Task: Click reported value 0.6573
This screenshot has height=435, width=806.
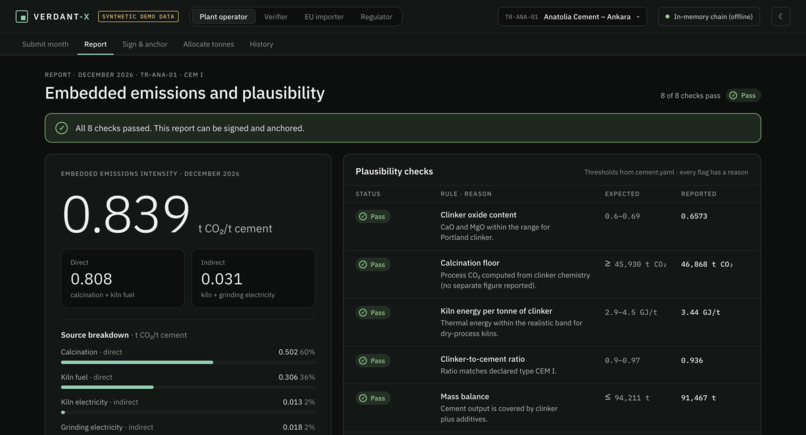Action: [x=694, y=216]
